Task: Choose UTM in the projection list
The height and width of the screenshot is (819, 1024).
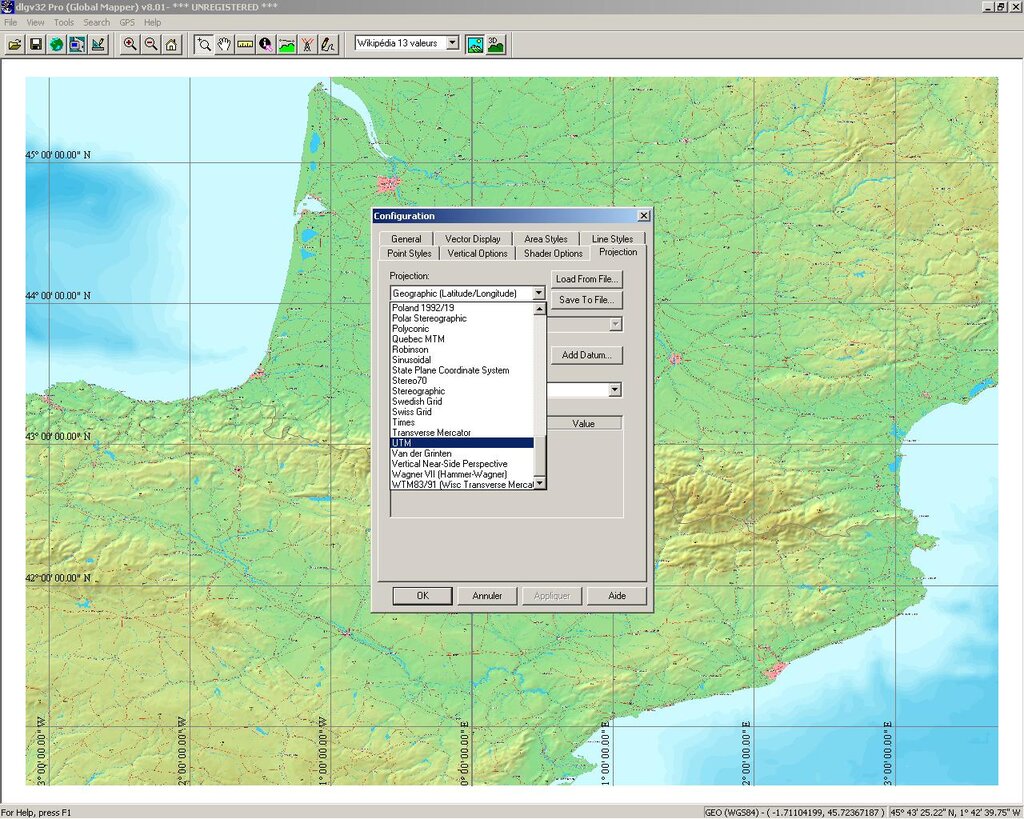Action: (x=462, y=443)
